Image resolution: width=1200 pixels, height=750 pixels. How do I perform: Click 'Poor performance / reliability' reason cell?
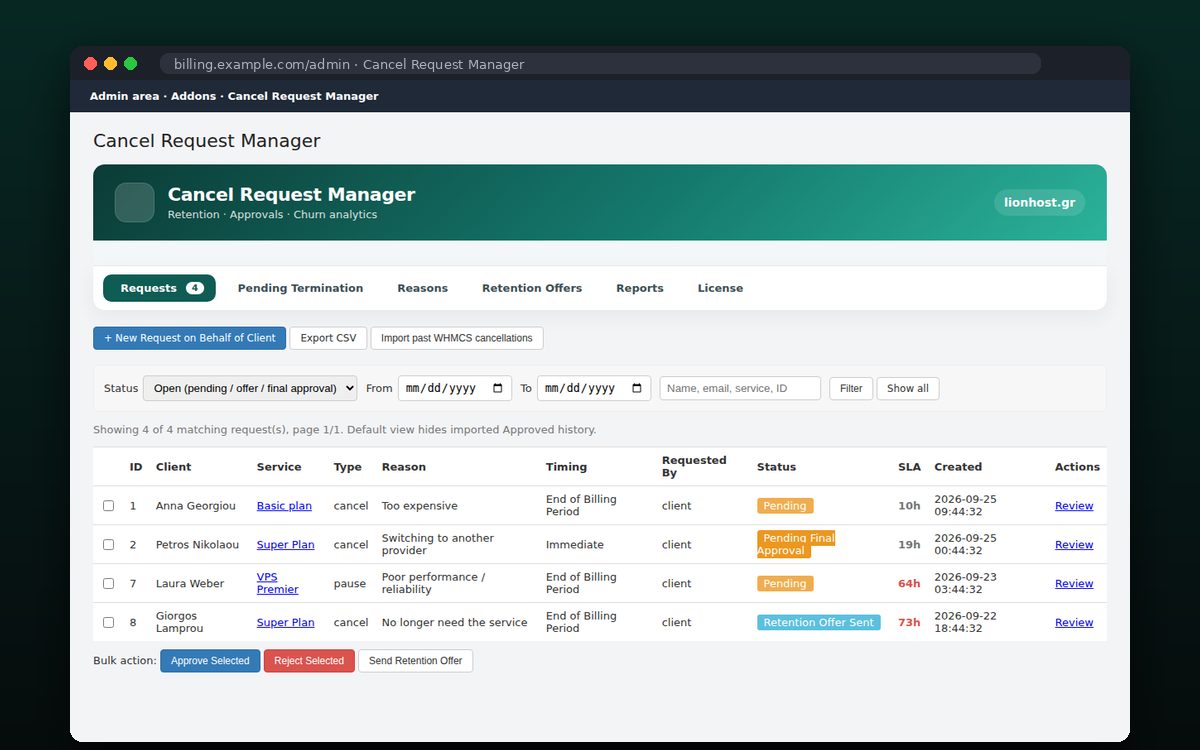[x=433, y=583]
